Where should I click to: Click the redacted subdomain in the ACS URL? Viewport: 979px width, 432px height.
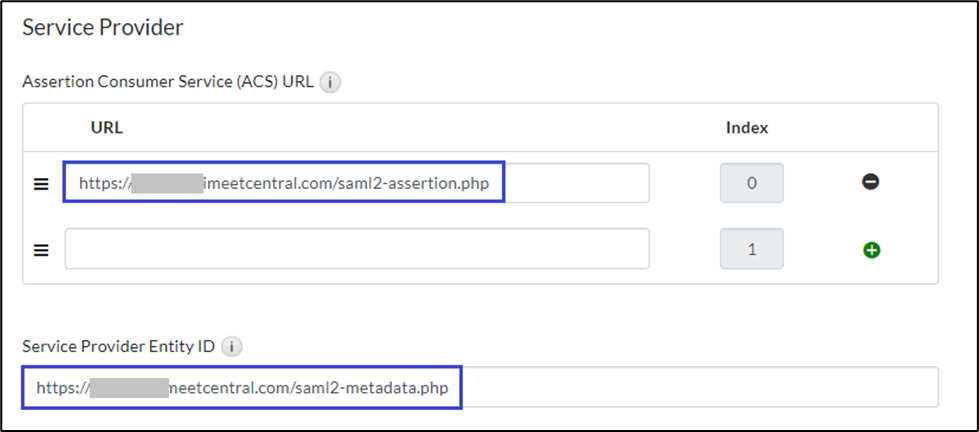click(x=165, y=183)
